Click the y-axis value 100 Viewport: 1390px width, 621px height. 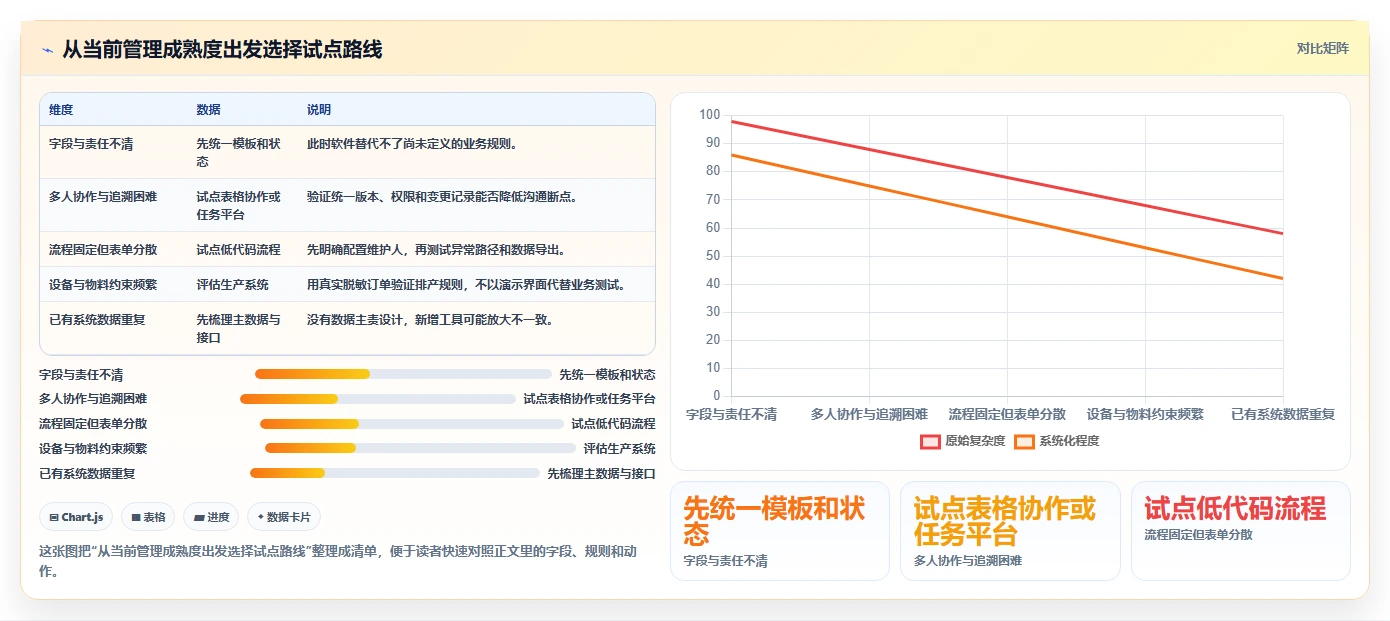point(709,115)
